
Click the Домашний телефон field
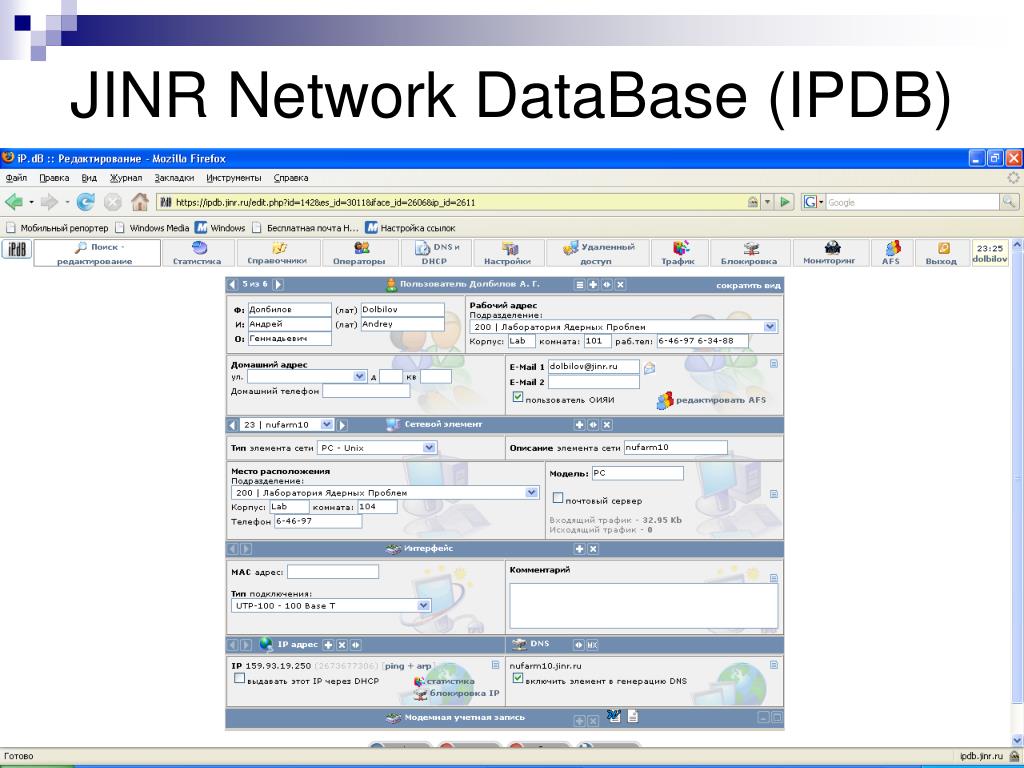coord(366,391)
